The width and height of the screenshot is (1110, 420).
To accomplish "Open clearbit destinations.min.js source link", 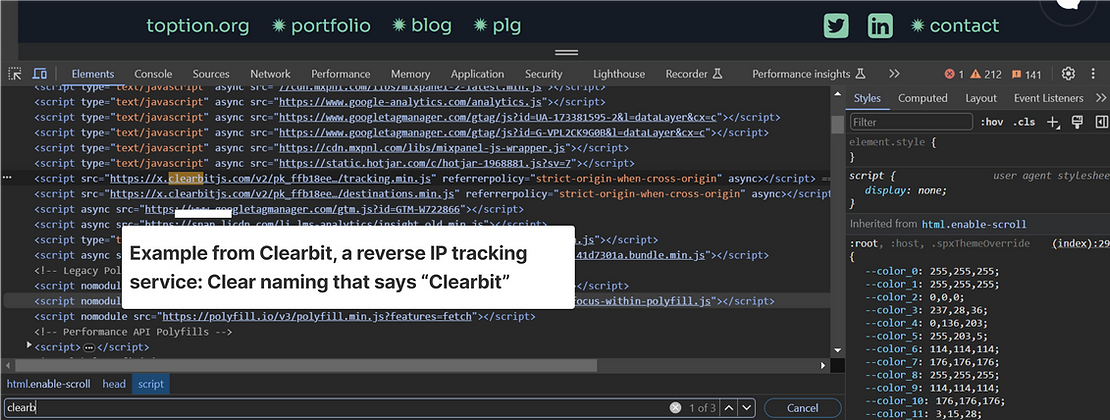I will [282, 193].
